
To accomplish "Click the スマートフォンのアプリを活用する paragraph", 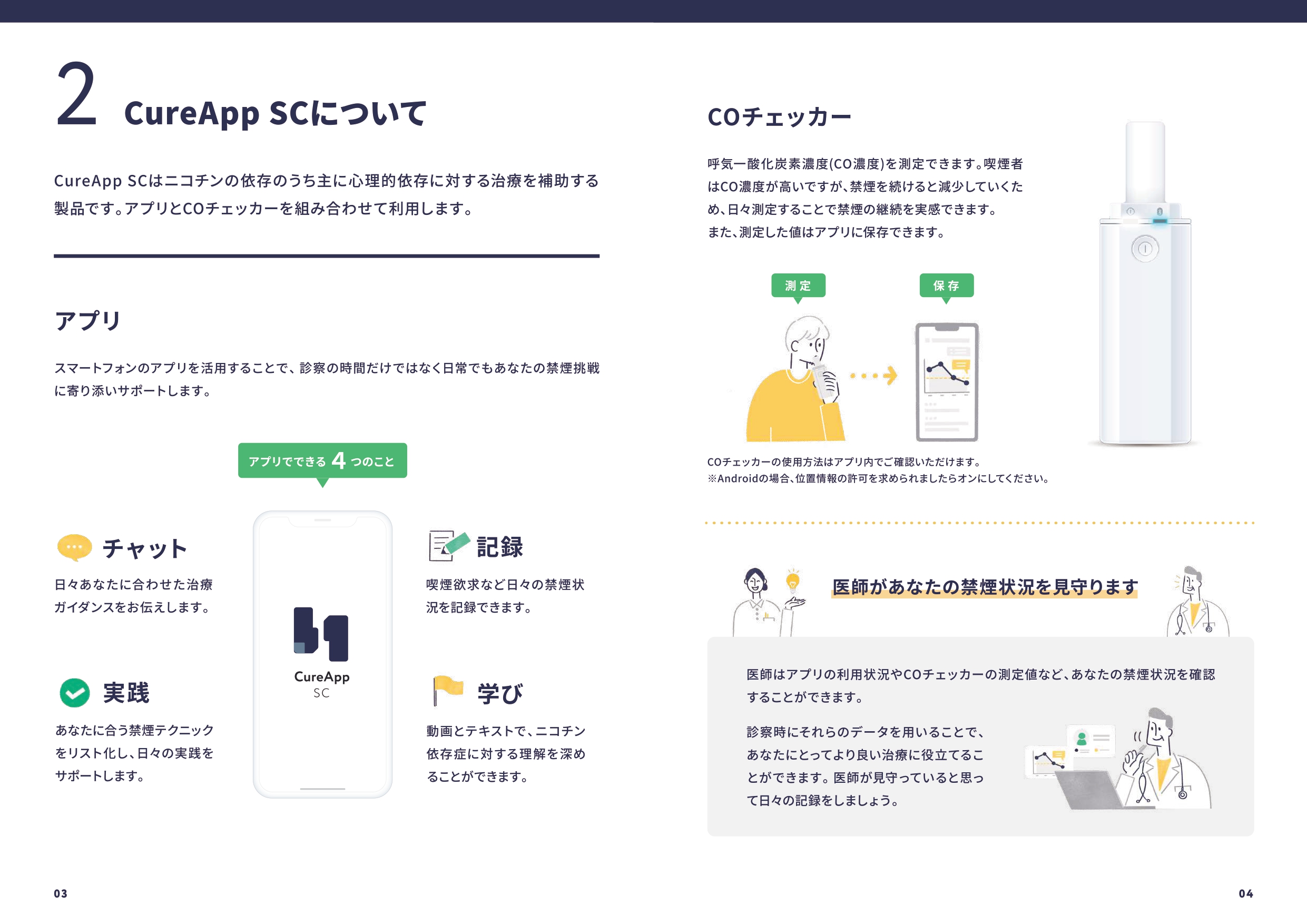I will (327, 379).
